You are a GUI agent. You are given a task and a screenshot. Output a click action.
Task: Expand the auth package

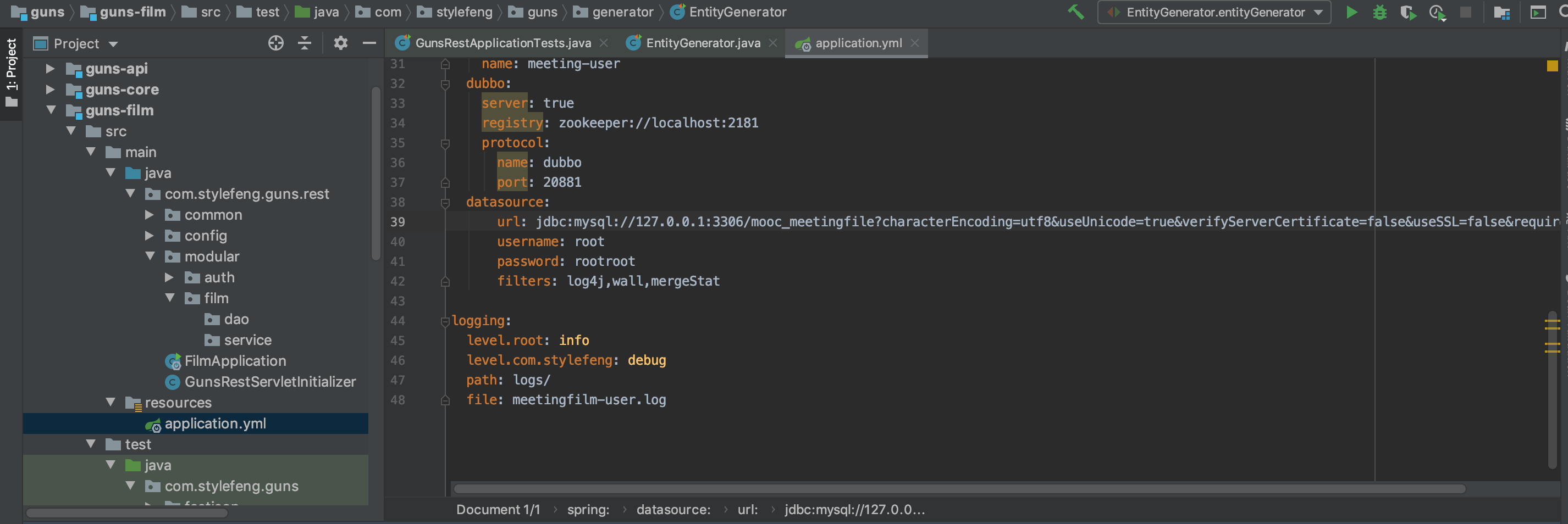click(169, 277)
